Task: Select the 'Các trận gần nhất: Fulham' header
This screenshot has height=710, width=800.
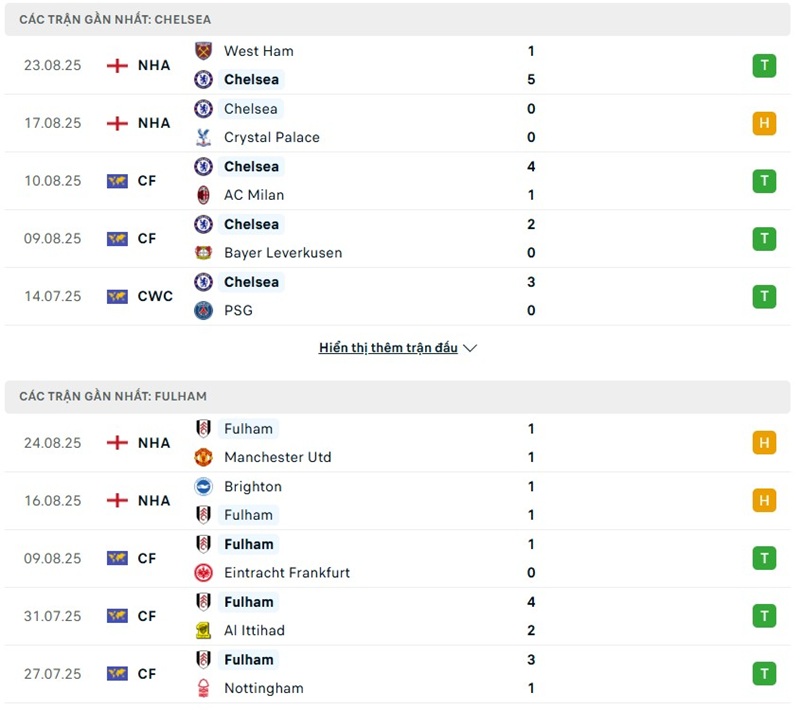Action: tap(113, 396)
